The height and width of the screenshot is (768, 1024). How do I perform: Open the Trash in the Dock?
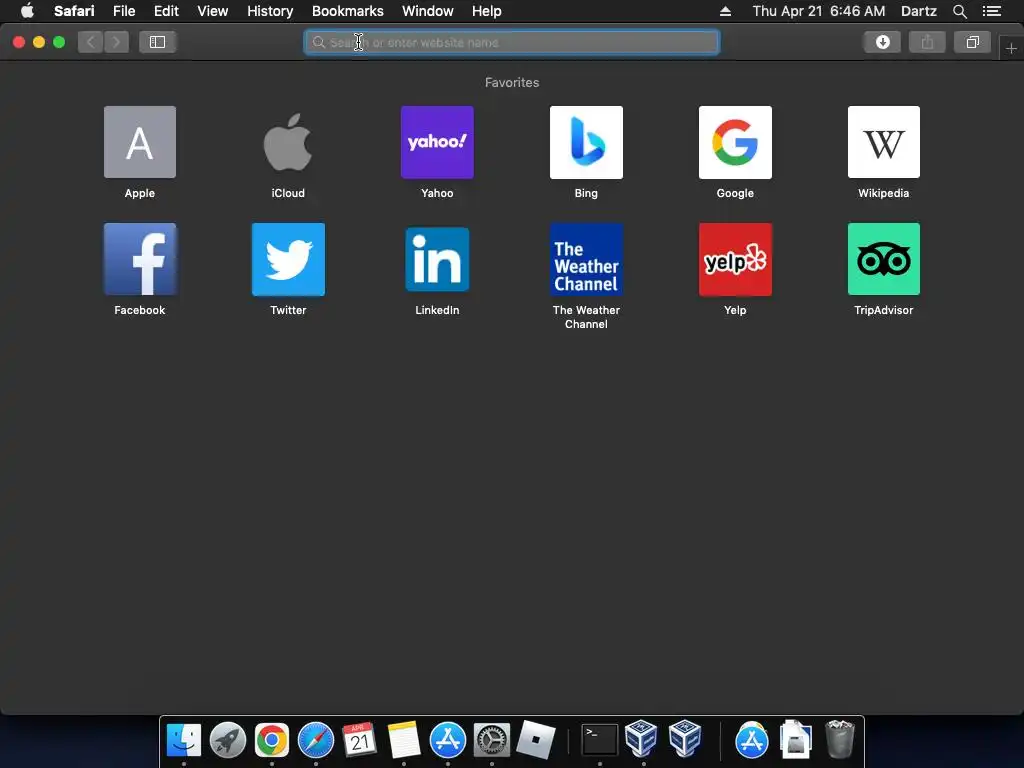[x=840, y=740]
